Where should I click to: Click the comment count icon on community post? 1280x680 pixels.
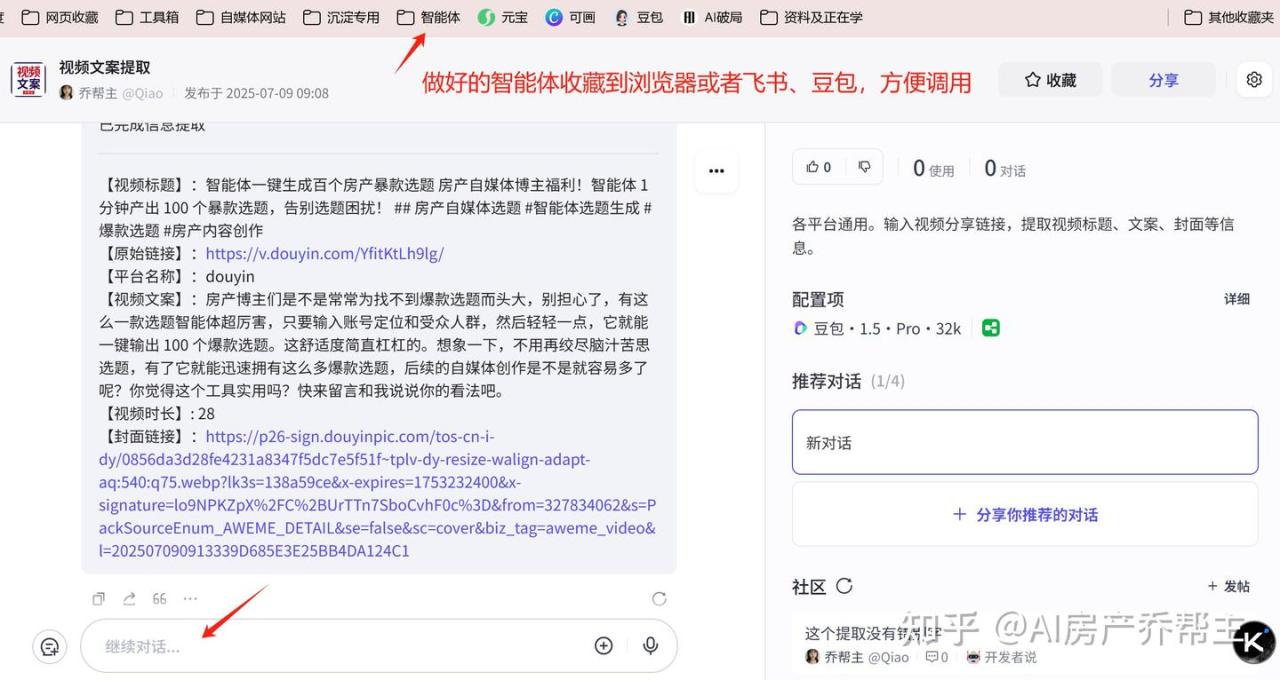point(937,657)
